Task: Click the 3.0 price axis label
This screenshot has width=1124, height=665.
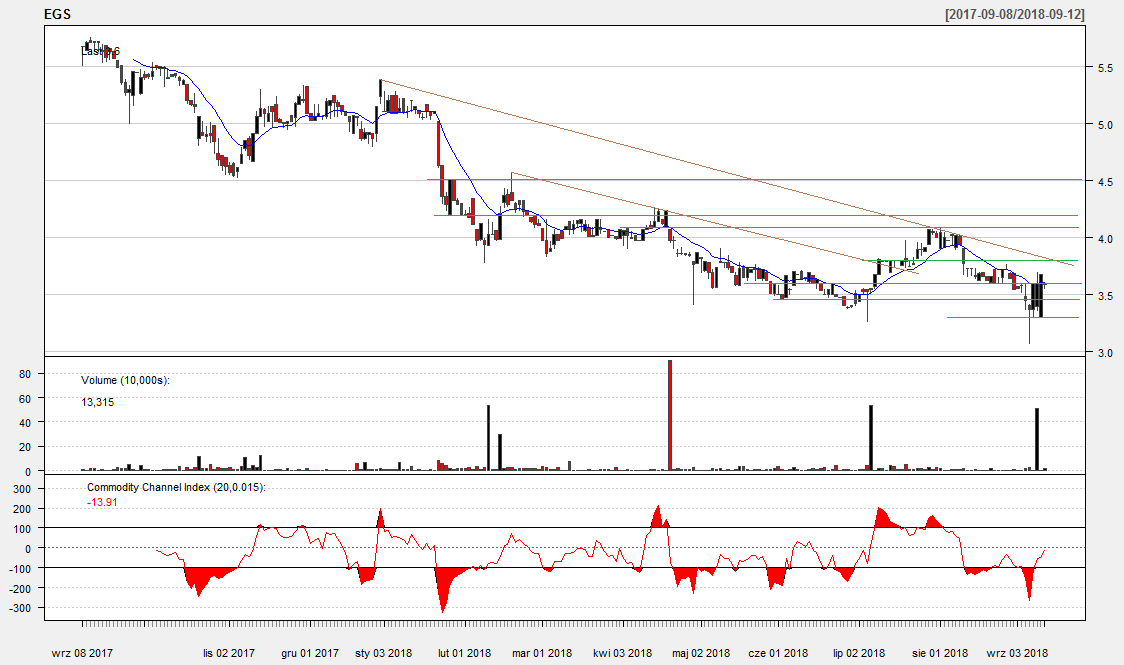Action: point(1105,353)
